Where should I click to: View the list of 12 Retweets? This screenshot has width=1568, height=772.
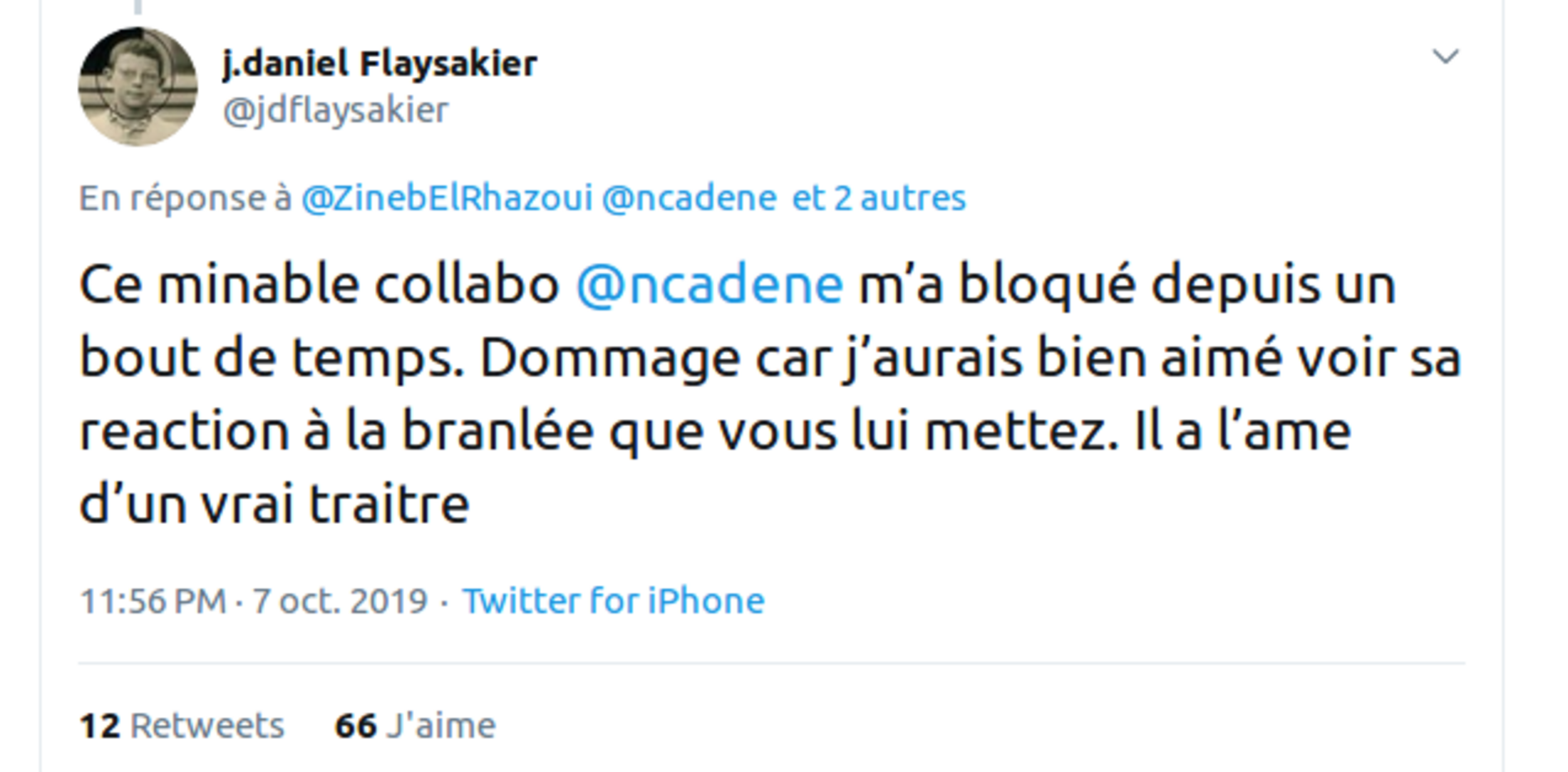[182, 726]
